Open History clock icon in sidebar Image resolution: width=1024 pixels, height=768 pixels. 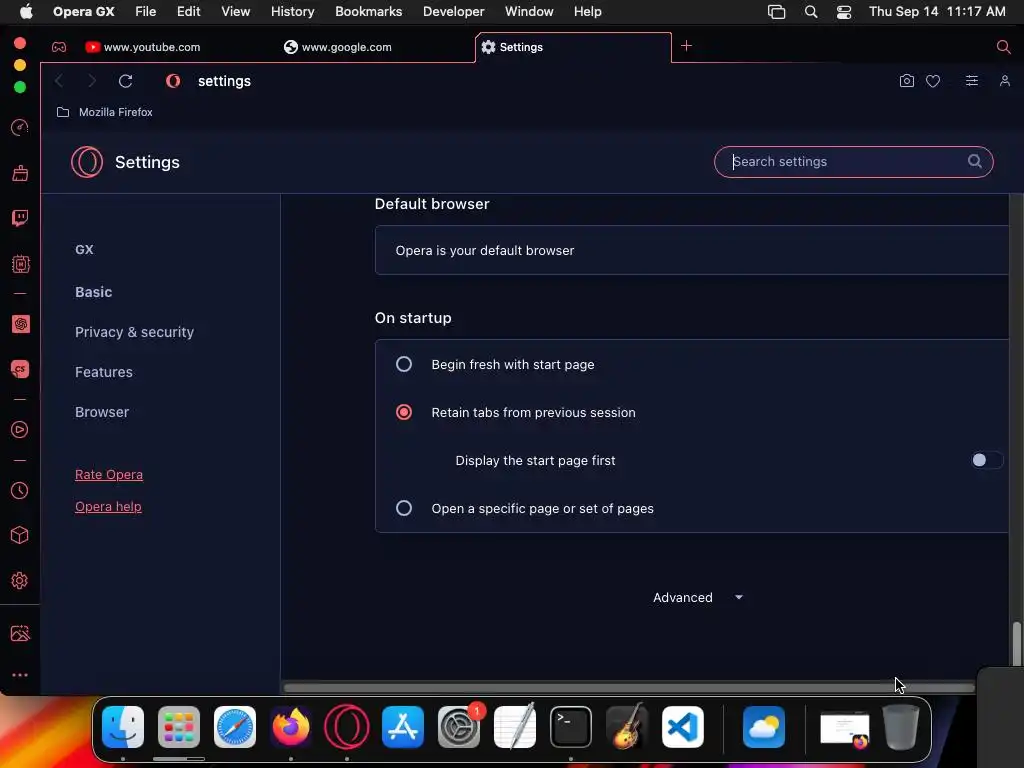20,490
